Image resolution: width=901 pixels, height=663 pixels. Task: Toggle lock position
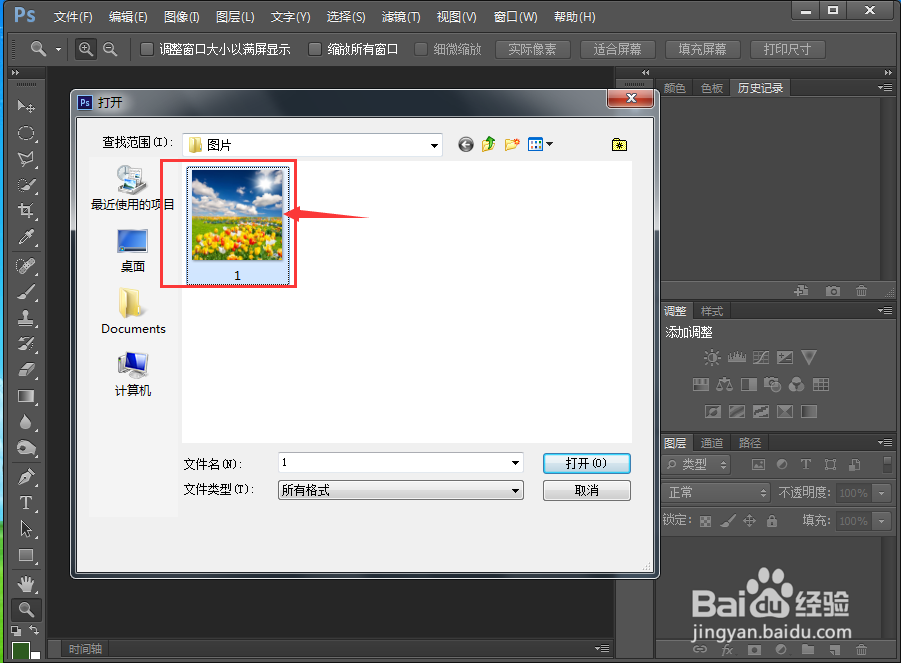point(749,521)
